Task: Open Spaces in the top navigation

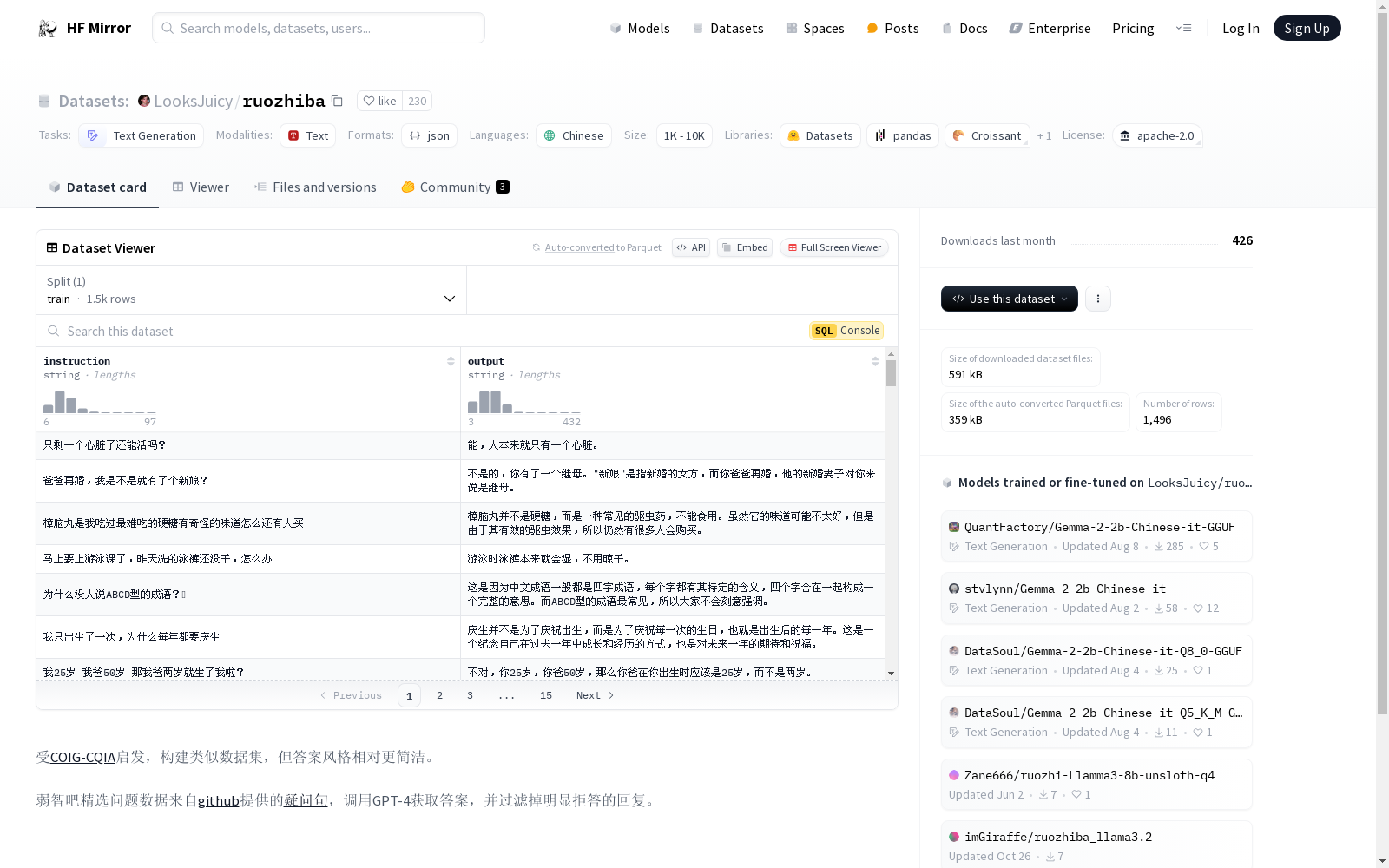Action: tap(815, 28)
